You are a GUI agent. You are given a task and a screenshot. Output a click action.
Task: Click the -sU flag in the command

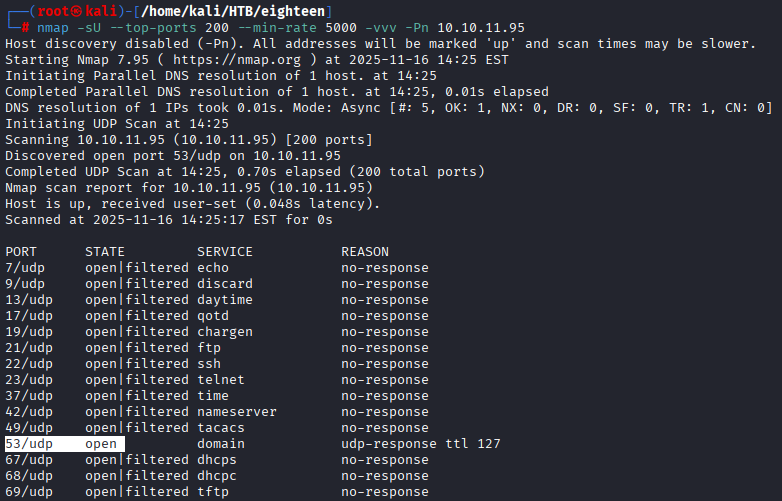coord(81,28)
